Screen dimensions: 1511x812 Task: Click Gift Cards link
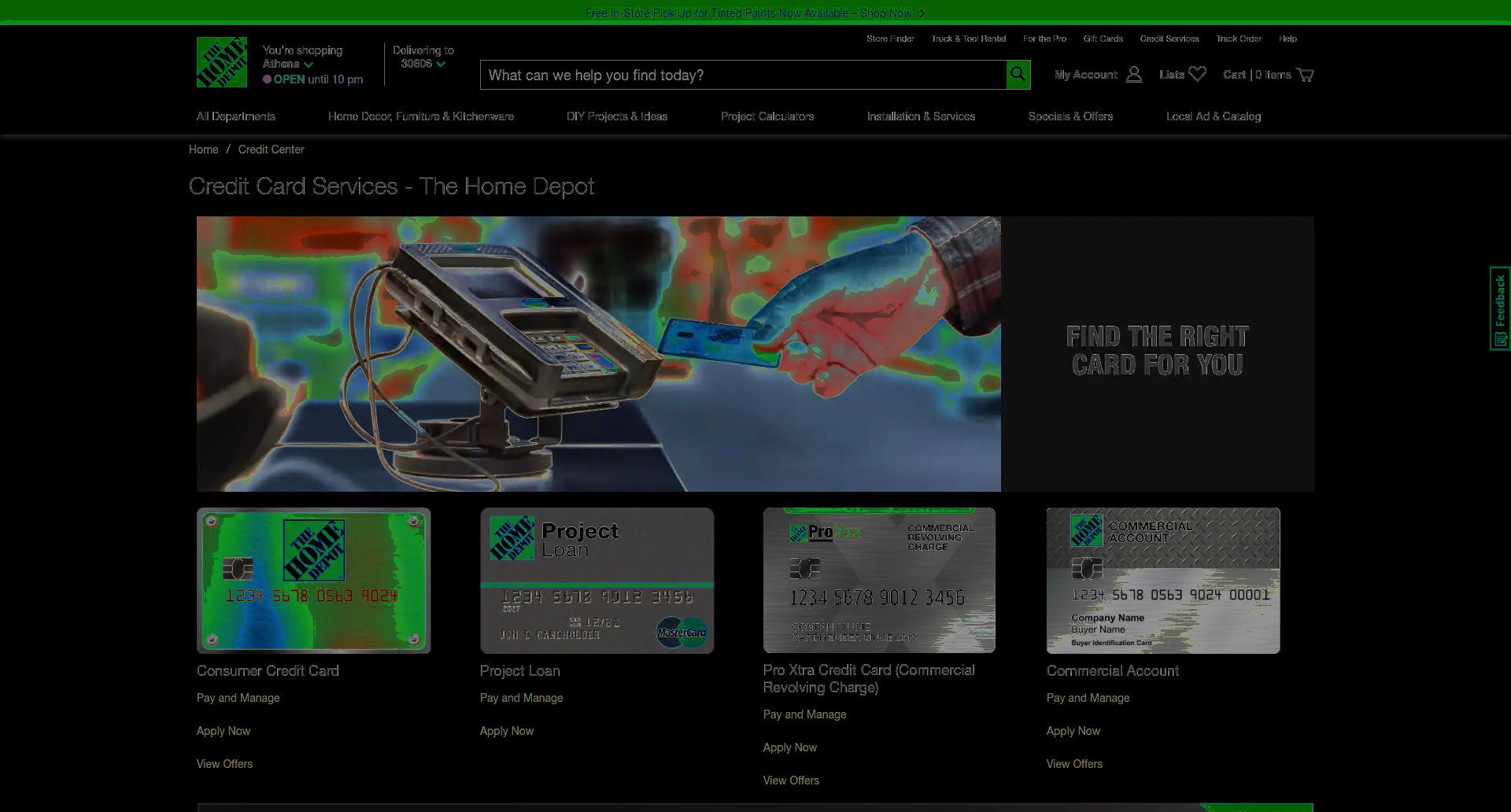pos(1103,39)
